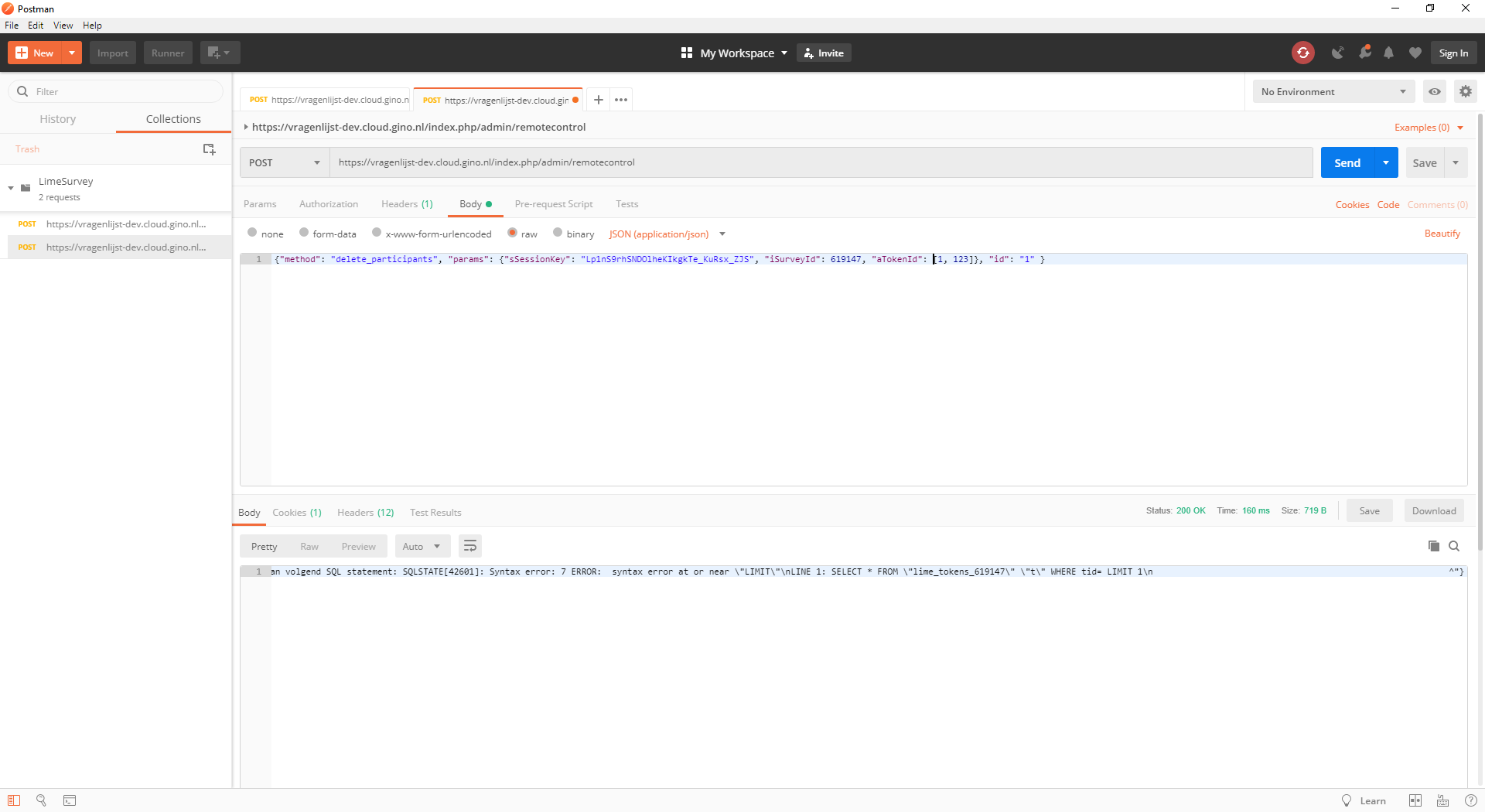Open manage environments gear icon

1465,91
